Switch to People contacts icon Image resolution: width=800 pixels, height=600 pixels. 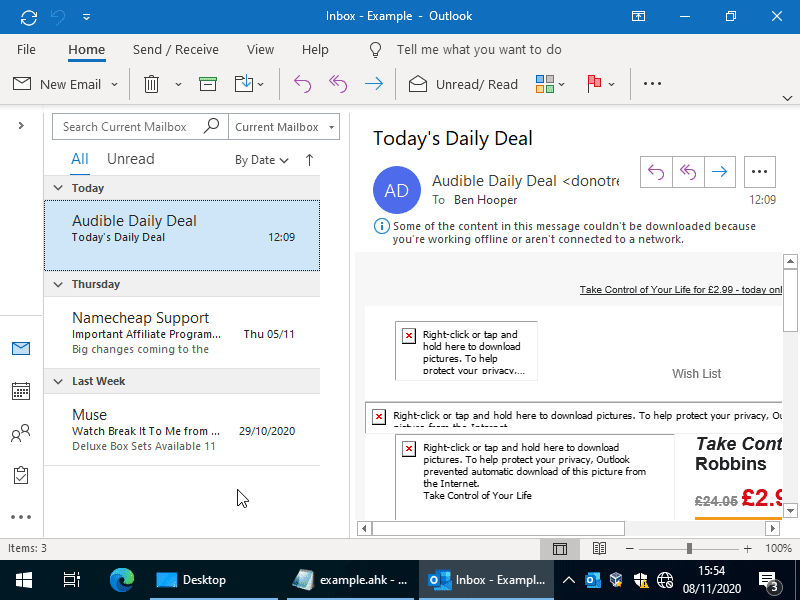click(x=21, y=433)
